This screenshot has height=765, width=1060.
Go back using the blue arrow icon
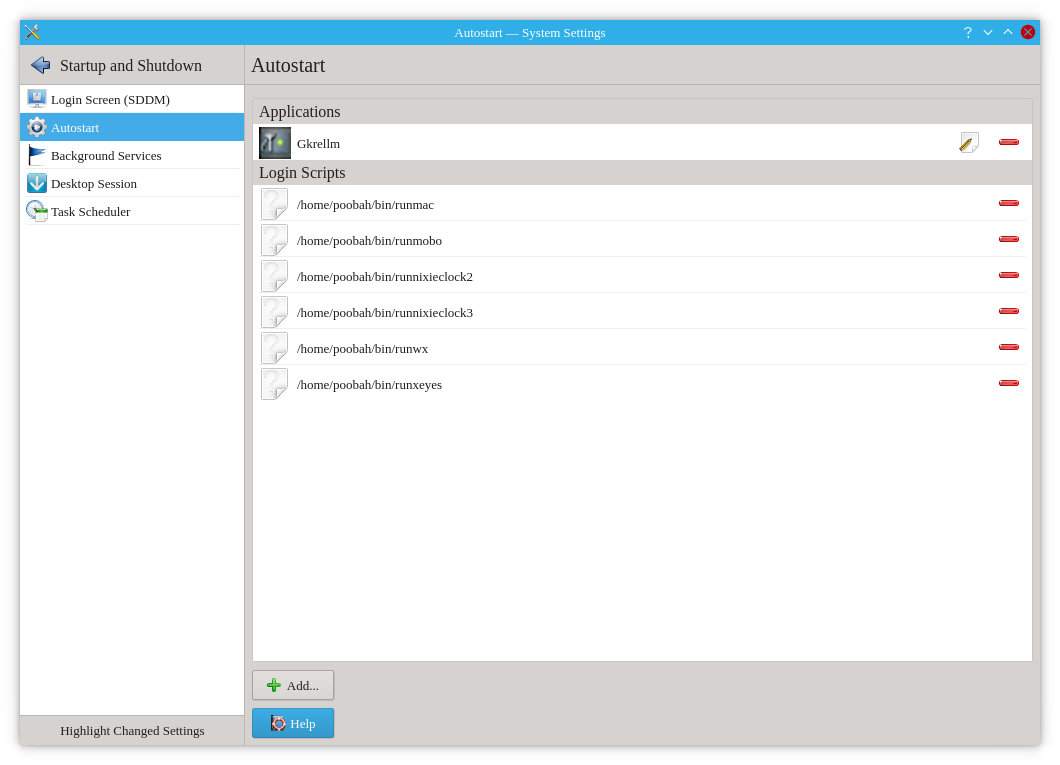pyautogui.click(x=41, y=65)
